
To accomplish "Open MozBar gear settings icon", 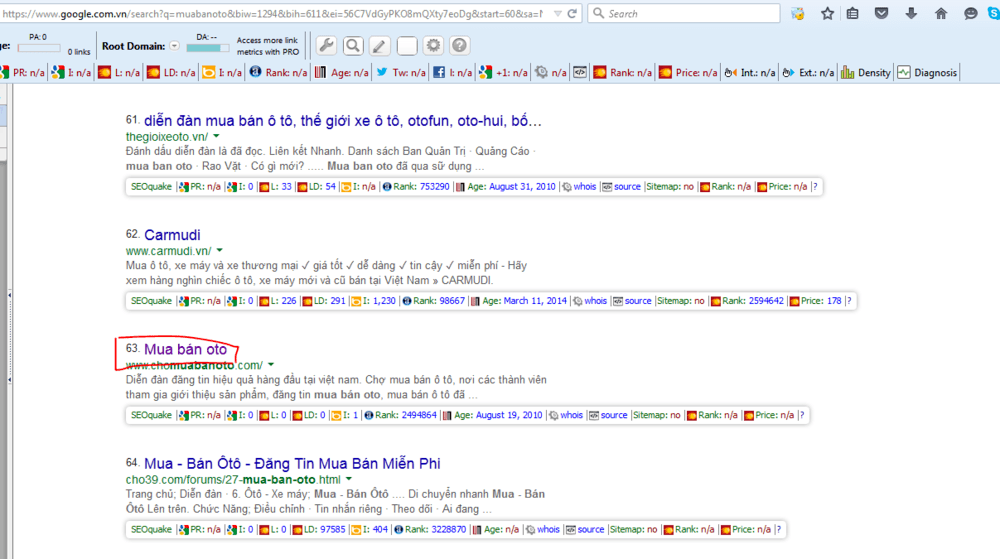I will pyautogui.click(x=433, y=45).
